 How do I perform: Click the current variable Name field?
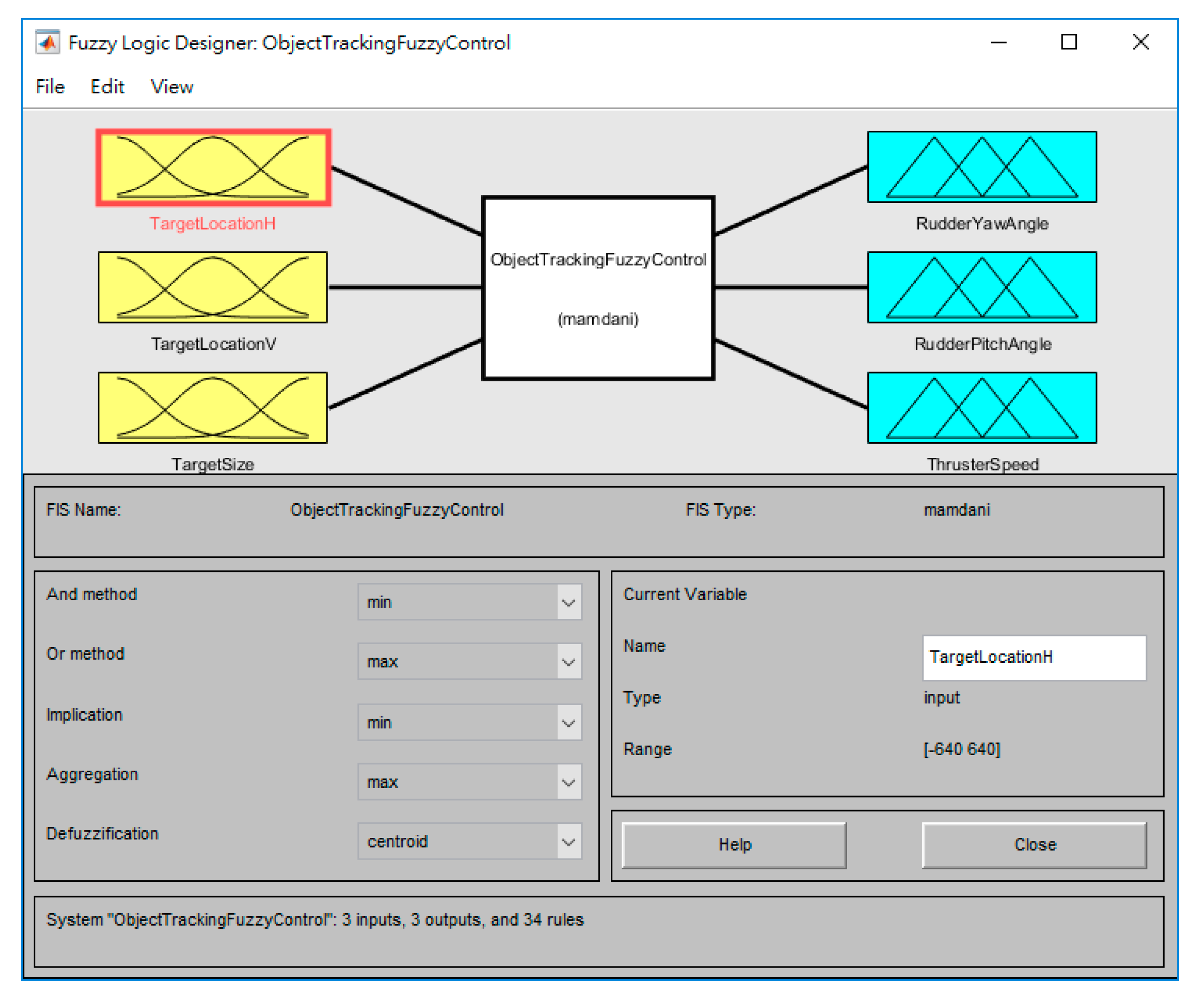pos(1034,657)
